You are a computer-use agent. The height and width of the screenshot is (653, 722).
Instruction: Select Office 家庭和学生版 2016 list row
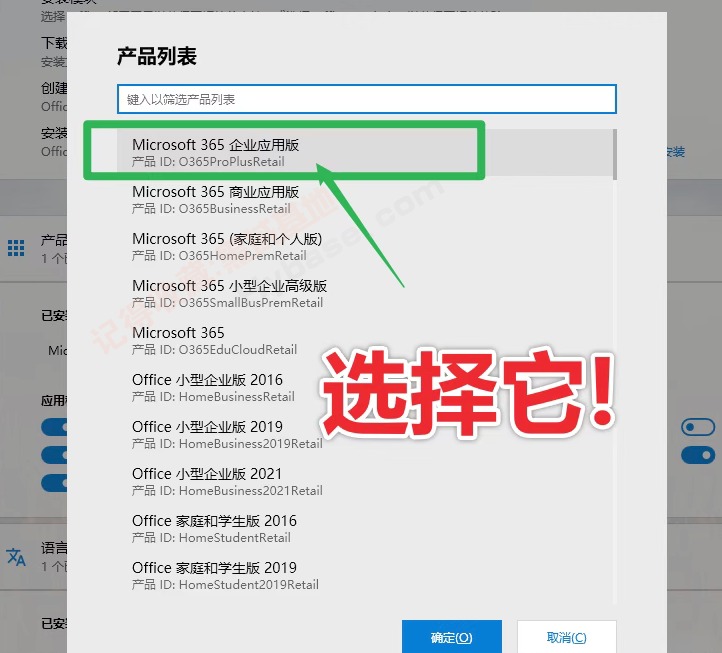pyautogui.click(x=365, y=528)
